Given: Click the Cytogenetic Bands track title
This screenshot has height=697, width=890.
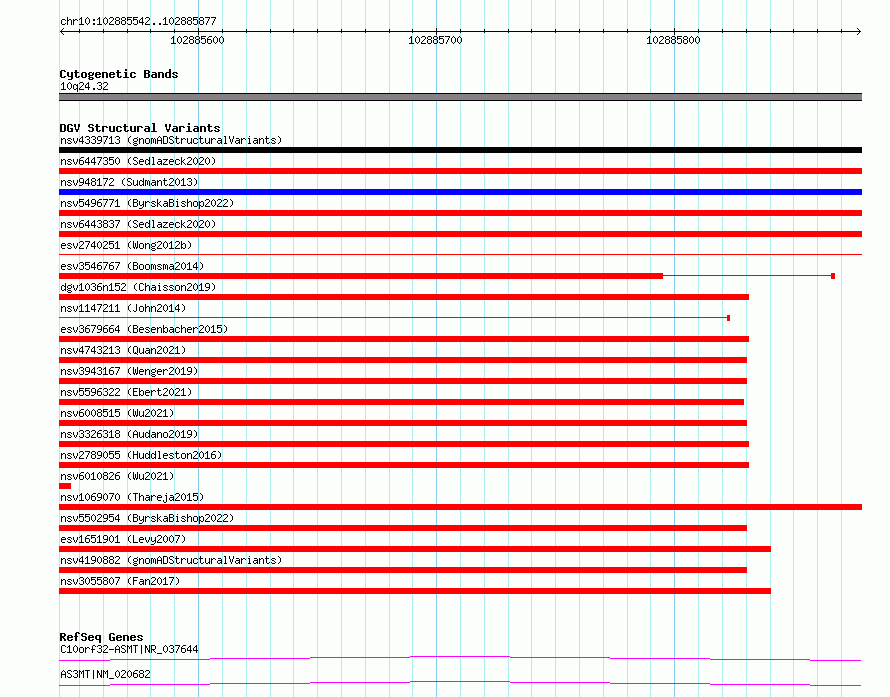Looking at the screenshot, I should pos(119,74).
